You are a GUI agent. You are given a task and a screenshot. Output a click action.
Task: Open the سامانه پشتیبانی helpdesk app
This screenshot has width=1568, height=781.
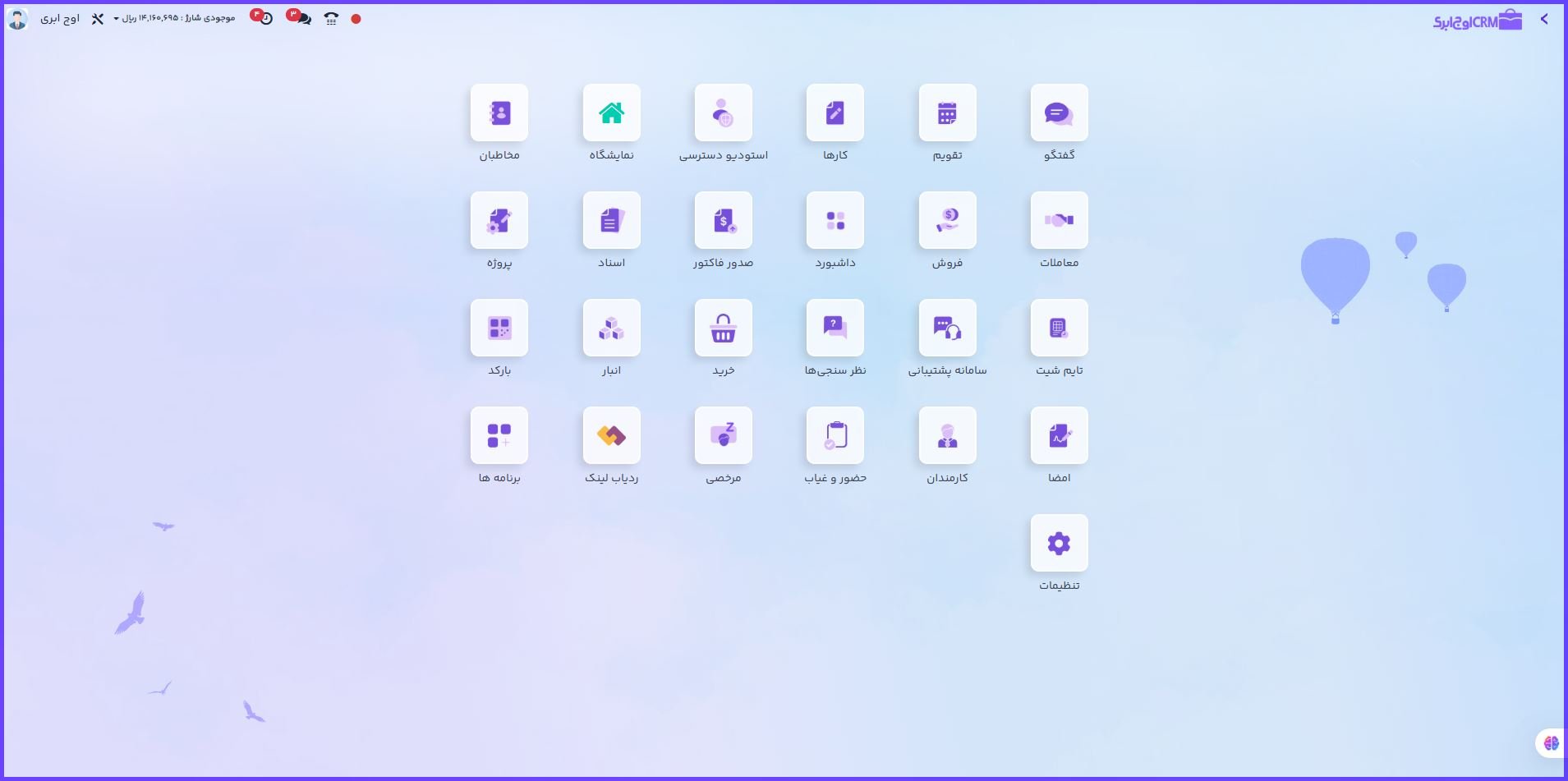pos(947,328)
